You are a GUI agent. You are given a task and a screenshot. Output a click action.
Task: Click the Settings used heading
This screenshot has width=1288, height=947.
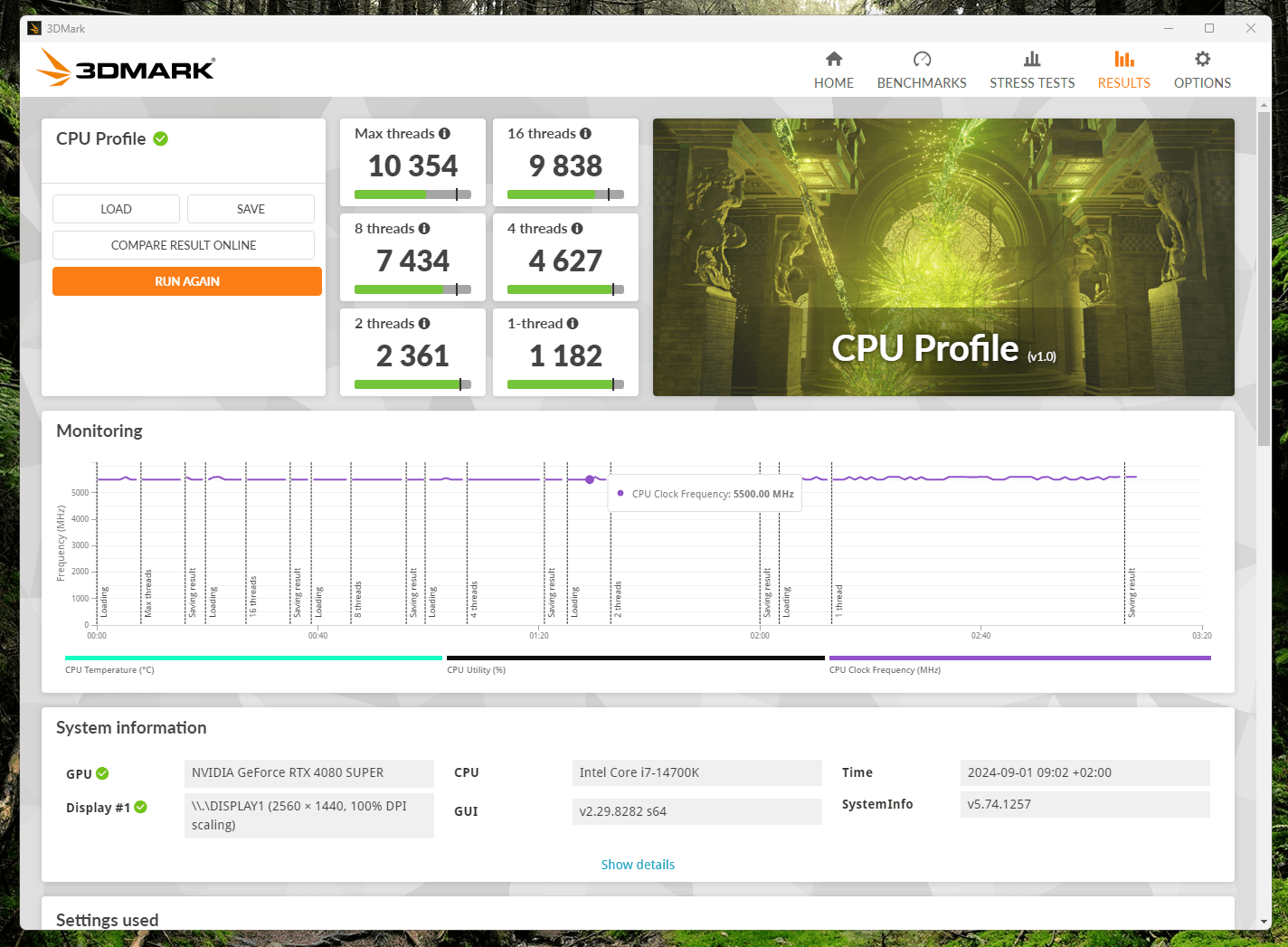click(107, 920)
